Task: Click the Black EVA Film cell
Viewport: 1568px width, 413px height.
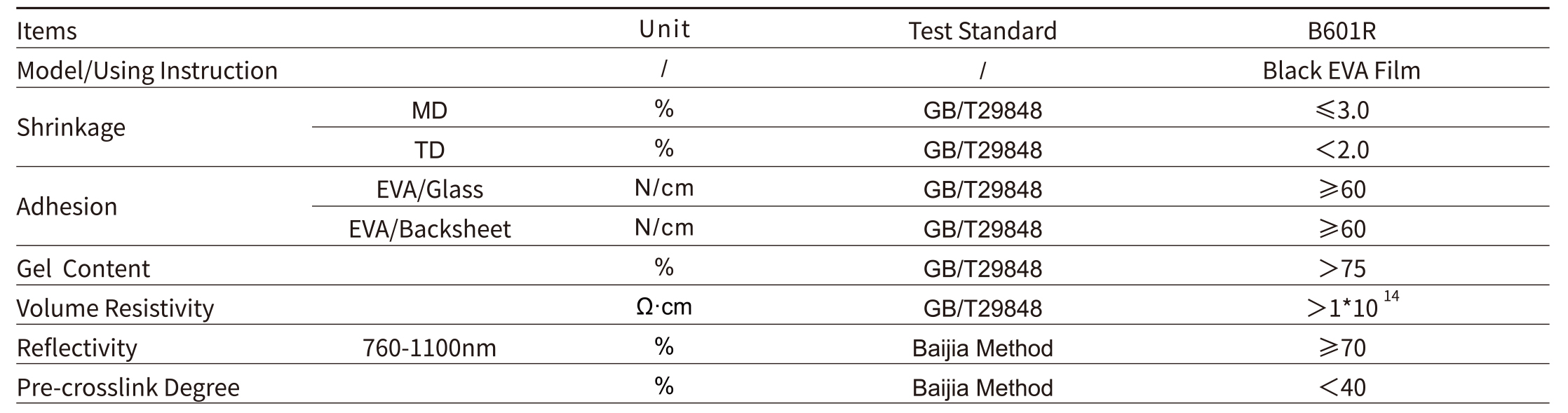Action: point(1341,70)
